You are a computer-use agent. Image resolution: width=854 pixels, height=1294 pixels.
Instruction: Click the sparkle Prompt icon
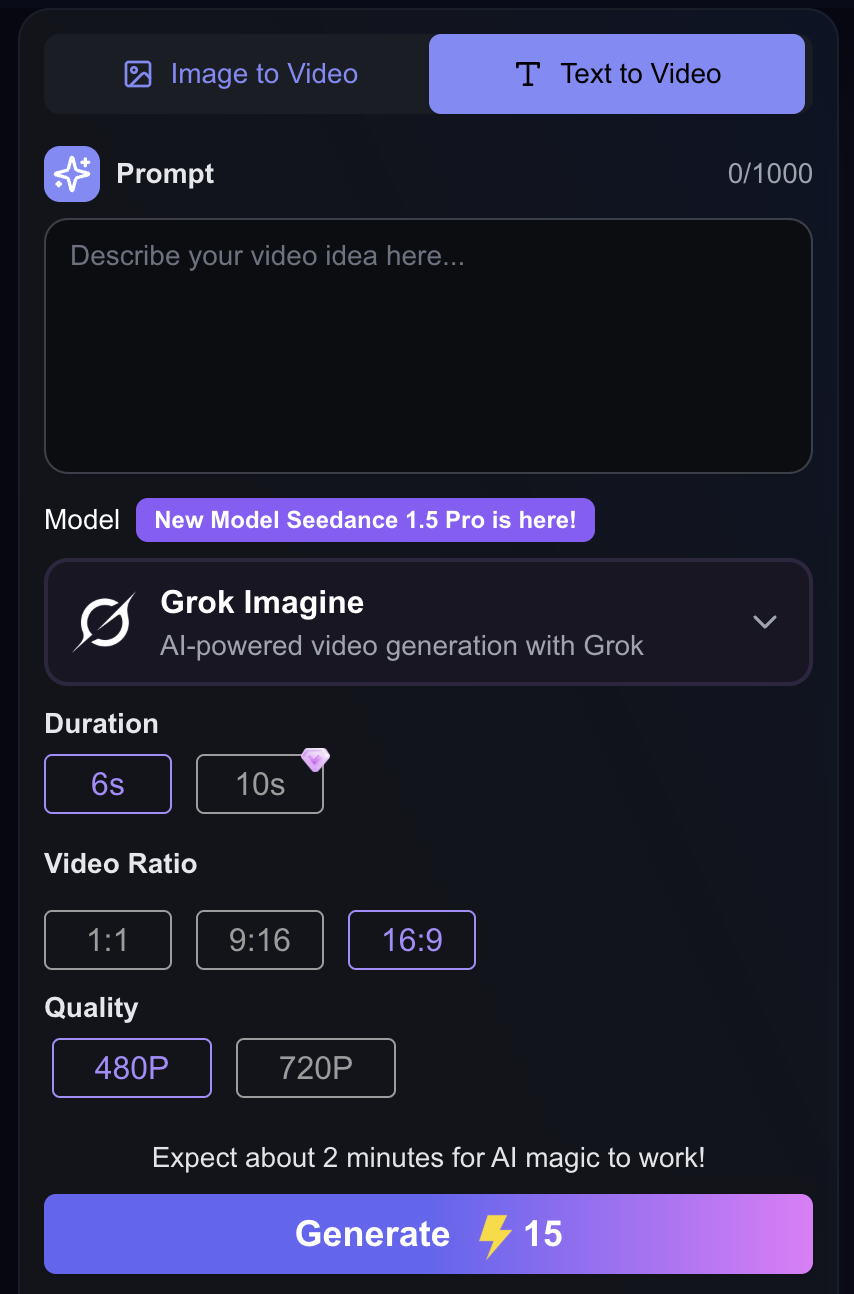coord(72,174)
